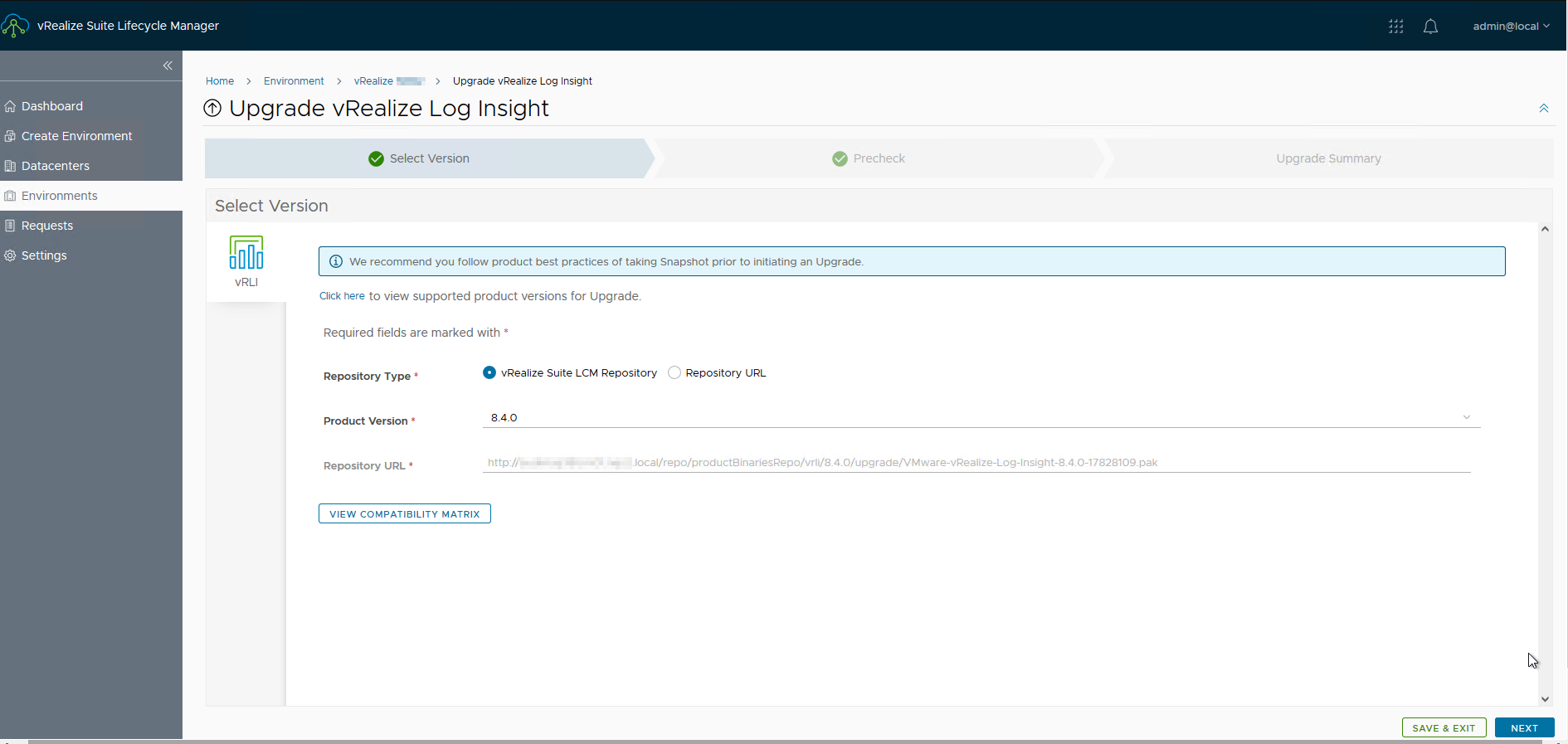Collapse the sidebar with the double-chevron icon

[x=168, y=66]
